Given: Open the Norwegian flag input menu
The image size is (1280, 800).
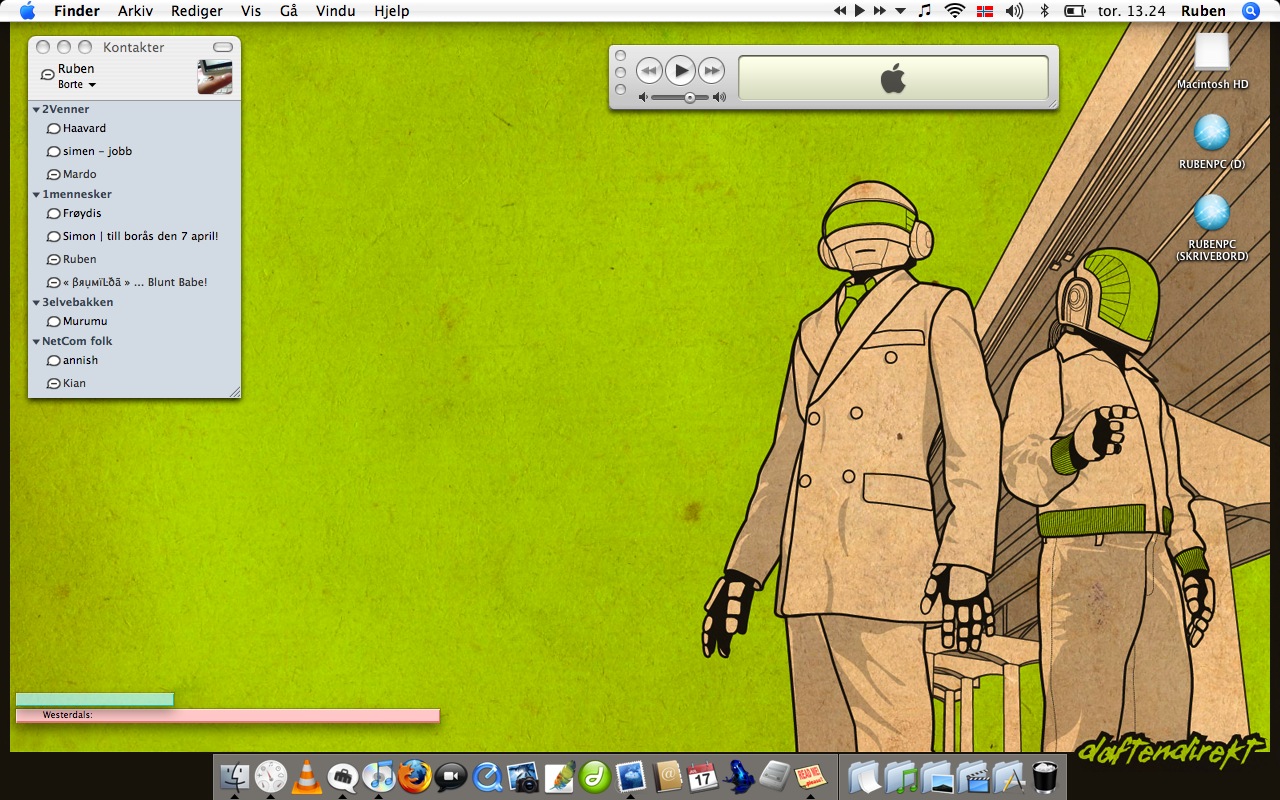Looking at the screenshot, I should click(985, 11).
